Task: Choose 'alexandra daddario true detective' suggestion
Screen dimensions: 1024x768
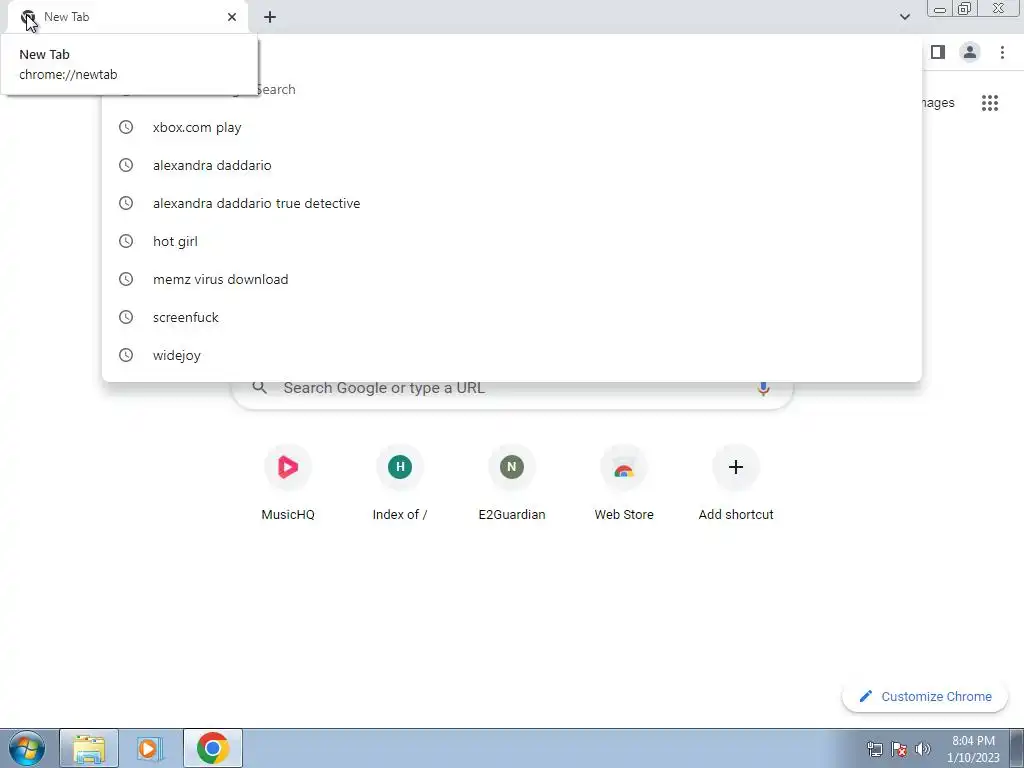Action: (x=511, y=203)
